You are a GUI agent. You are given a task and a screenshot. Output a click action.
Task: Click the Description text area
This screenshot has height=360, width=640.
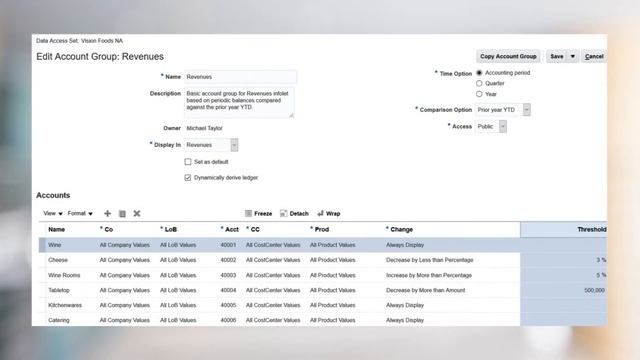pyautogui.click(x=239, y=102)
